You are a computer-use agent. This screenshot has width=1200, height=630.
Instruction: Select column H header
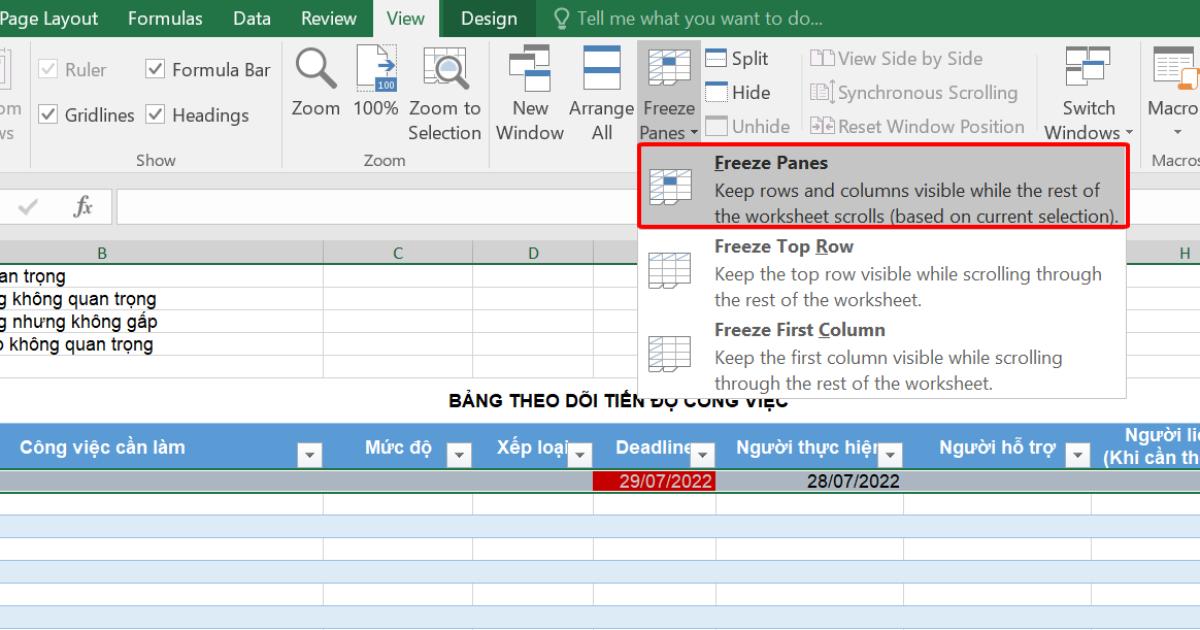1185,254
